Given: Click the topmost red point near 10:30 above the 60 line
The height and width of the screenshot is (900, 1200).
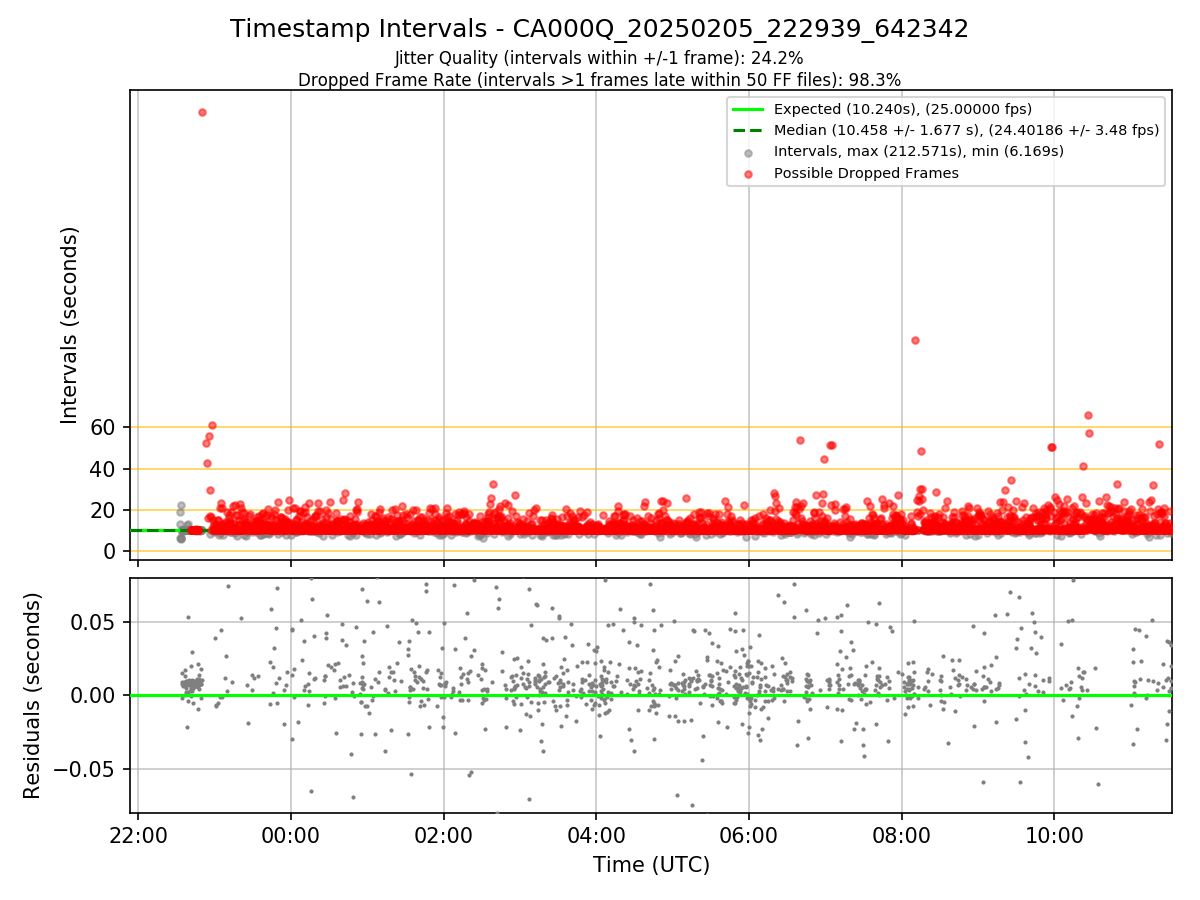Looking at the screenshot, I should click(1088, 415).
